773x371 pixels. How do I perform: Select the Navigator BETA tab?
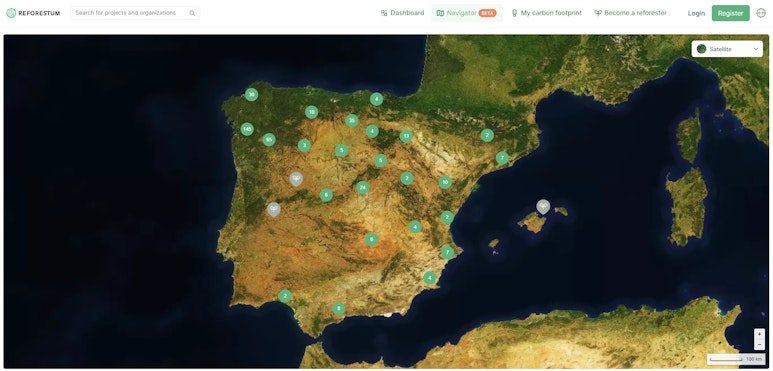pos(466,13)
